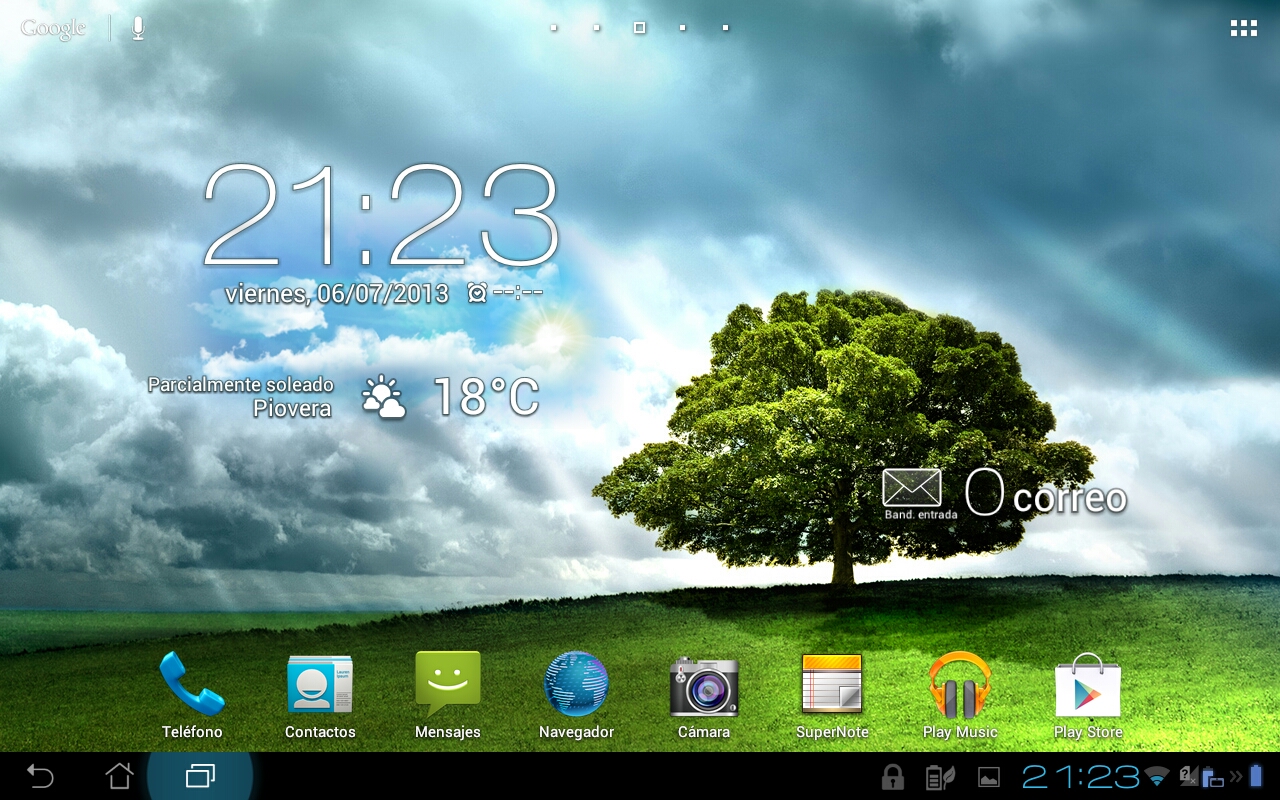Open the Band. entrada email widget
Viewport: 1280px width, 800px height.
[x=912, y=490]
